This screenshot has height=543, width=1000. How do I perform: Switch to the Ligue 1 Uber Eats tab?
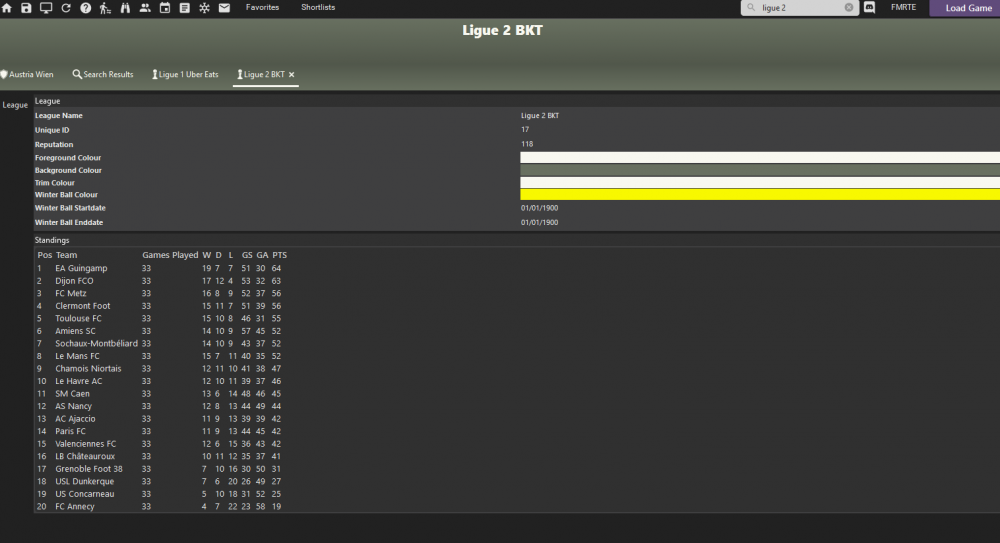(185, 75)
